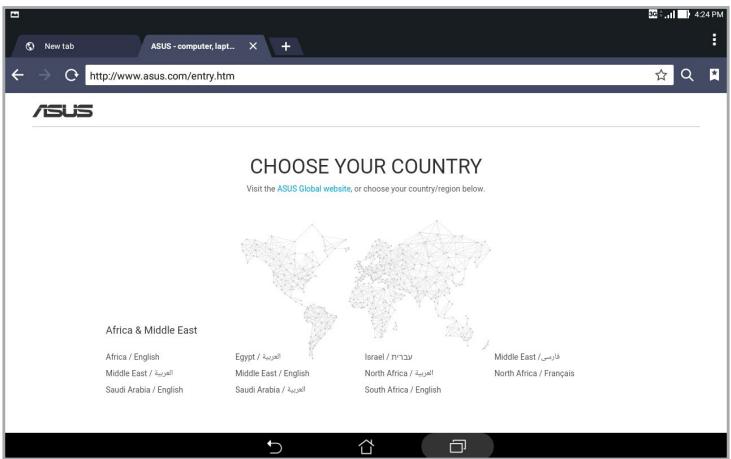Viewport: 731px width, 459px height.
Task: Click the ASUS logo
Action: tap(62, 110)
